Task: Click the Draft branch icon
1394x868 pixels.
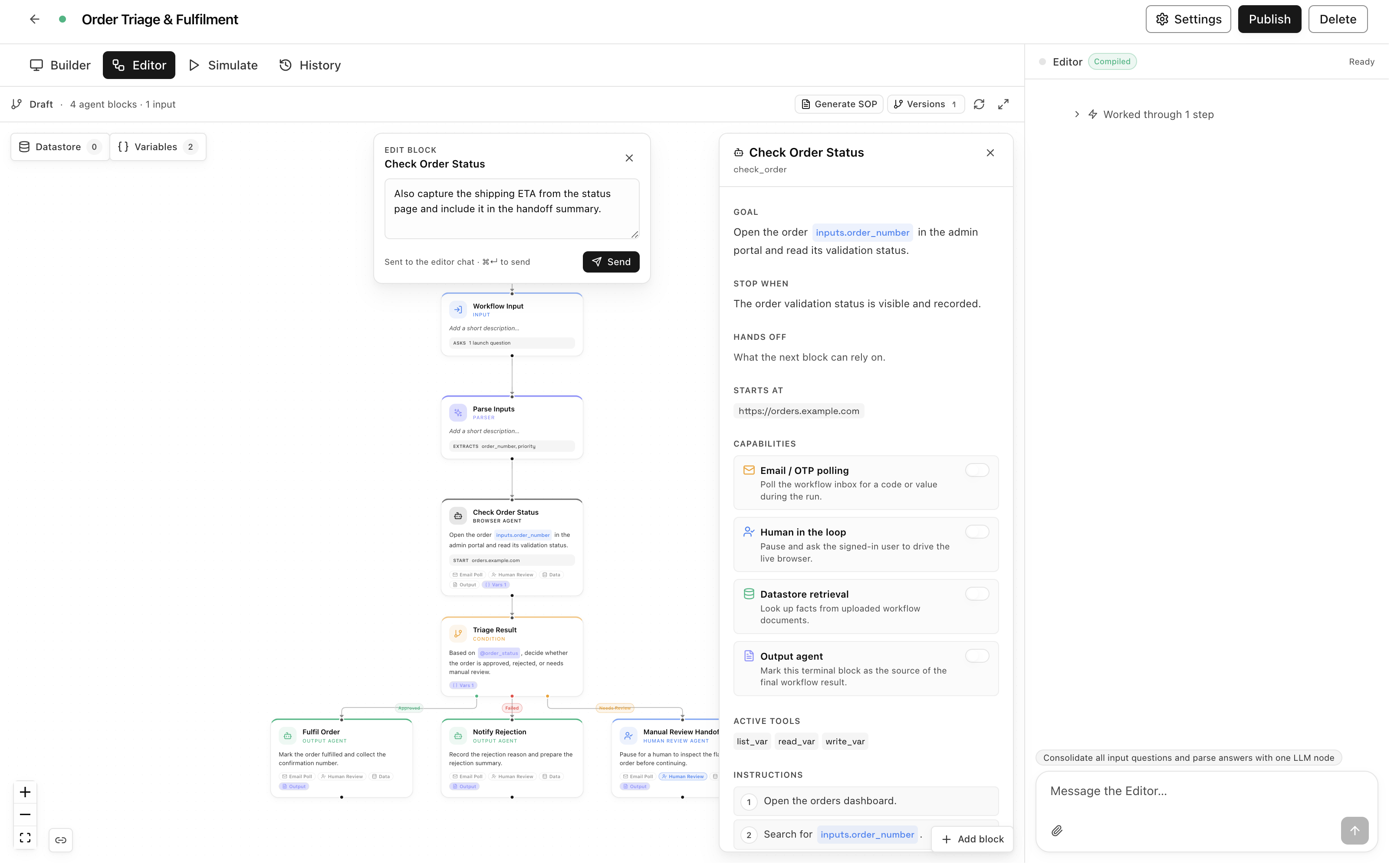Action: [x=16, y=105]
